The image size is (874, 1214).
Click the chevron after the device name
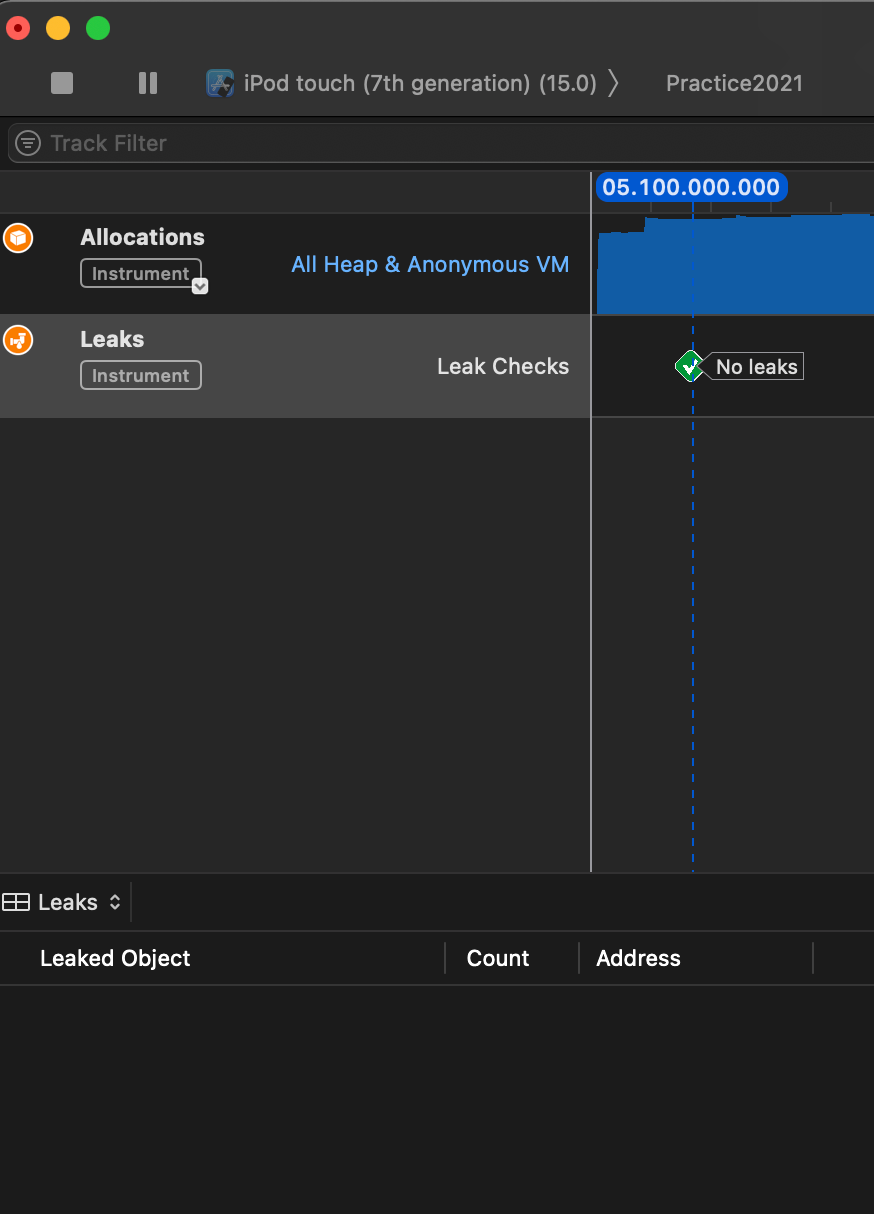[x=613, y=83]
